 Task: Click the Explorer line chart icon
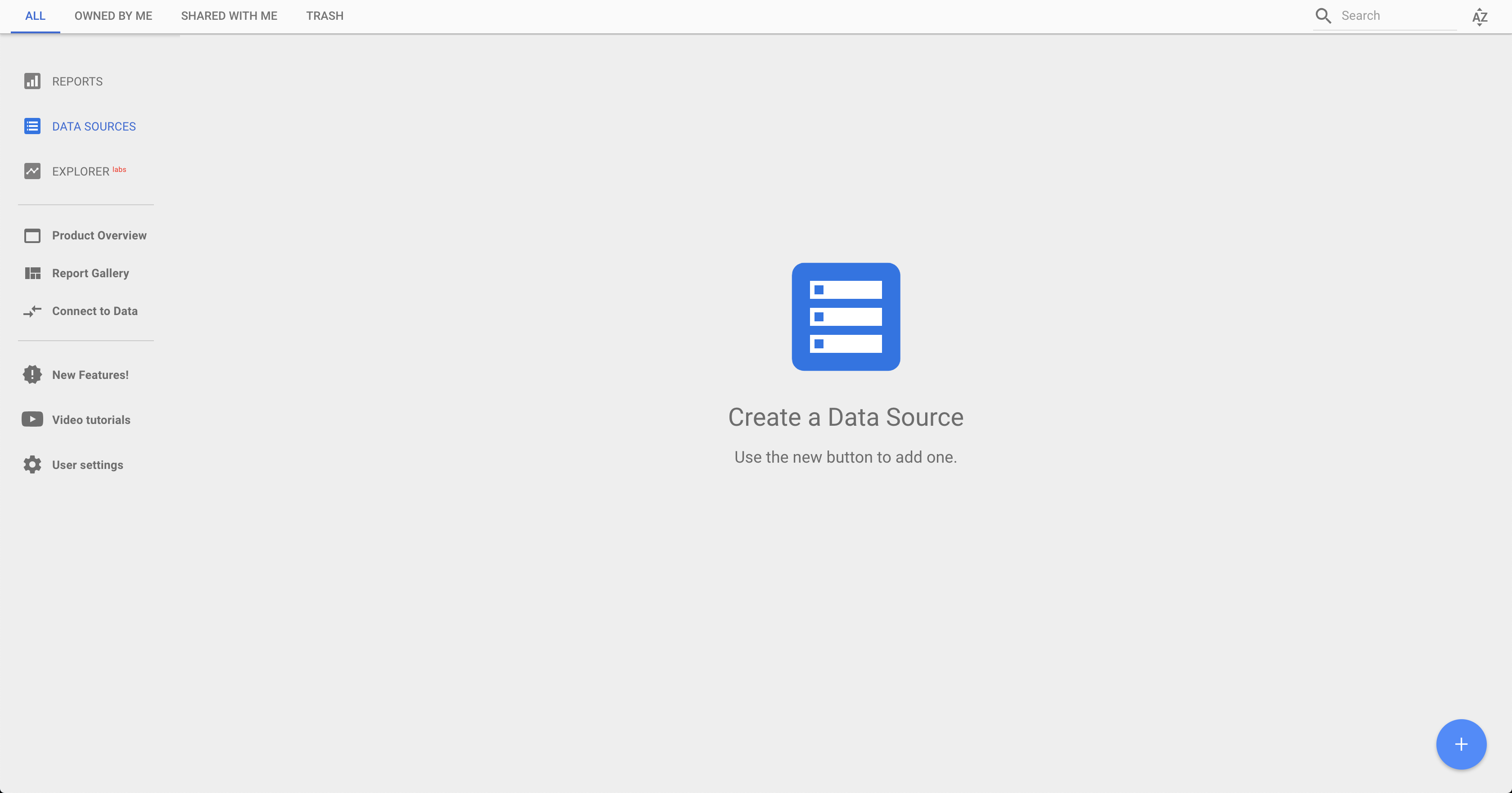tap(32, 171)
